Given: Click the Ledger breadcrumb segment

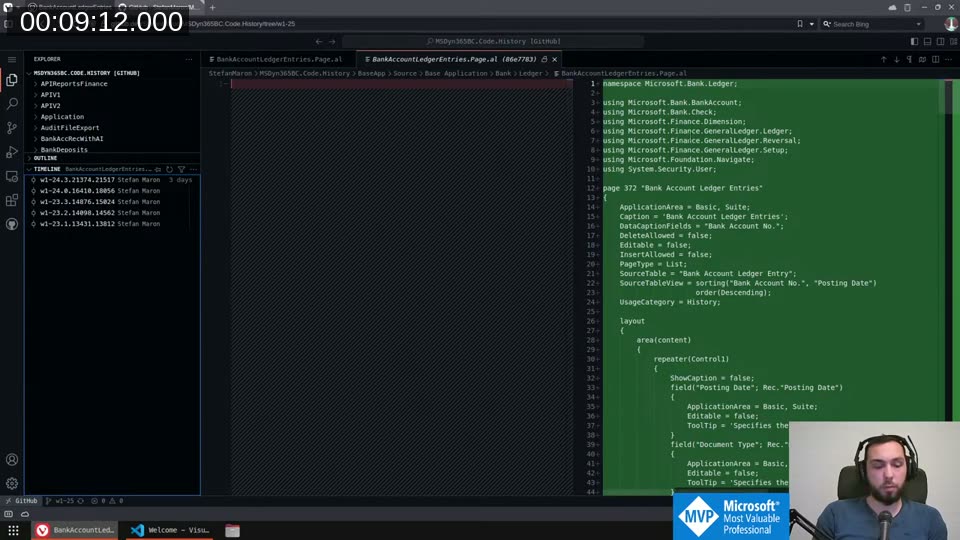Looking at the screenshot, I should (x=530, y=73).
